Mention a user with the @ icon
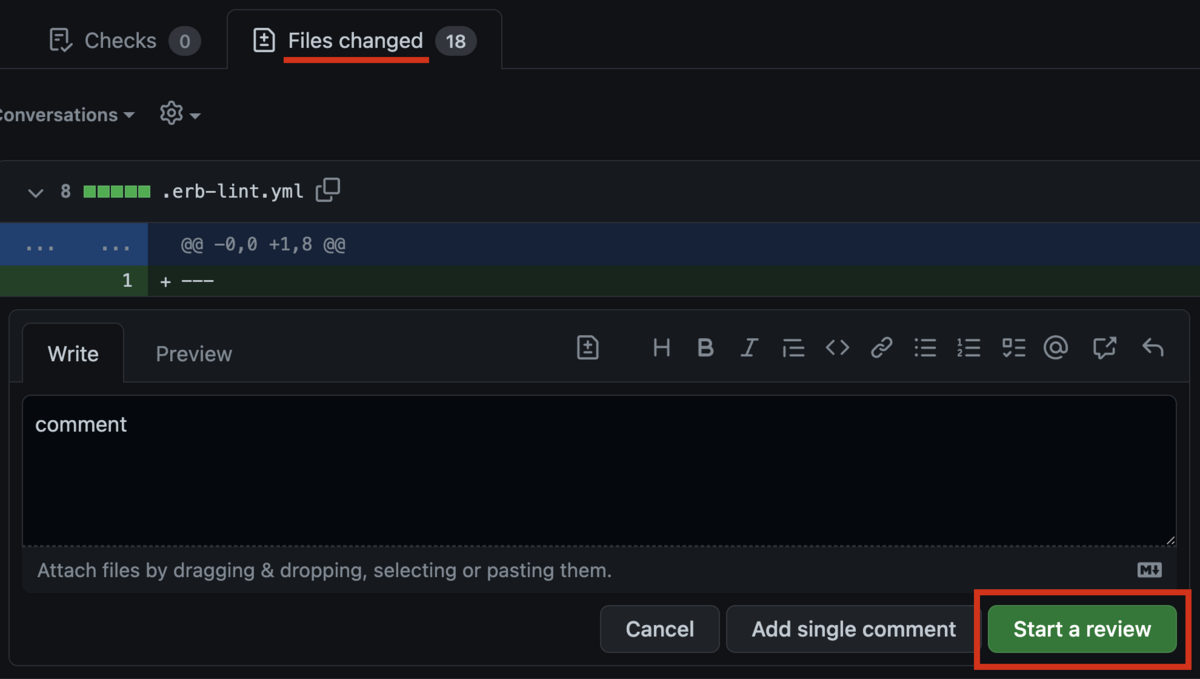1200x679 pixels. pyautogui.click(x=1056, y=347)
